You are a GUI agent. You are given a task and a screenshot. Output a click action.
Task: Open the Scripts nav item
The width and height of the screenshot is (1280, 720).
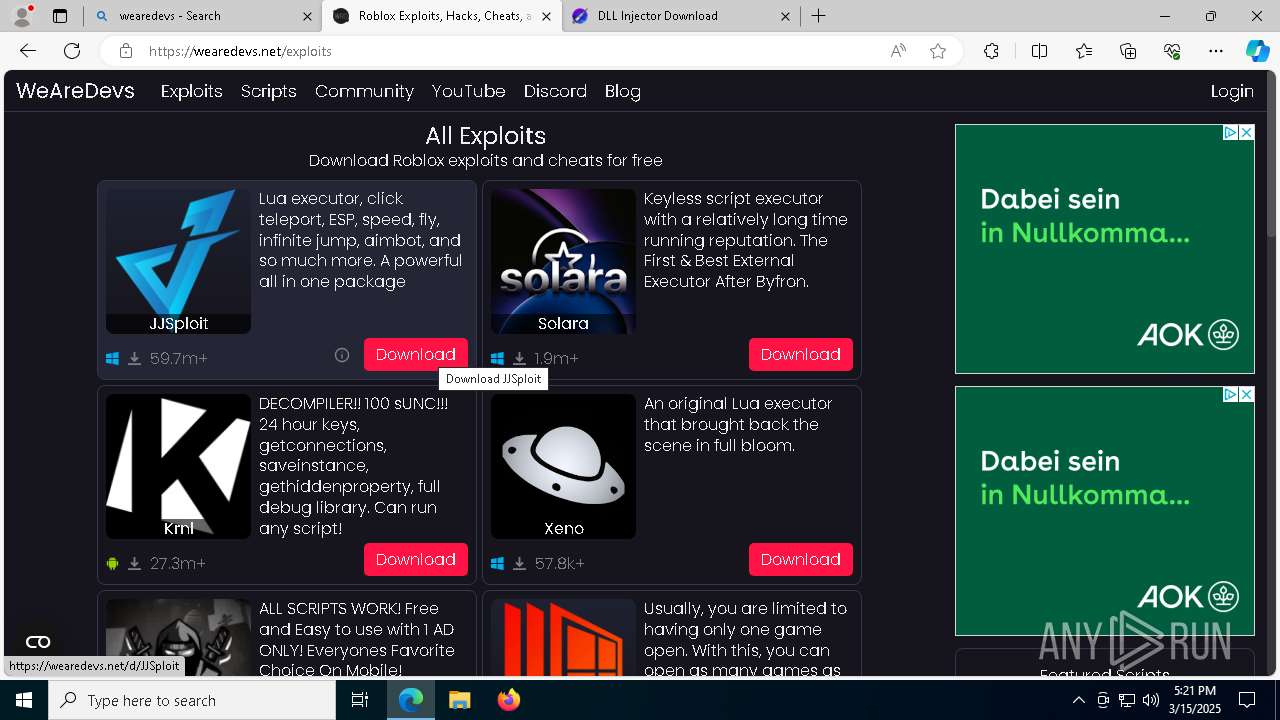pos(268,91)
